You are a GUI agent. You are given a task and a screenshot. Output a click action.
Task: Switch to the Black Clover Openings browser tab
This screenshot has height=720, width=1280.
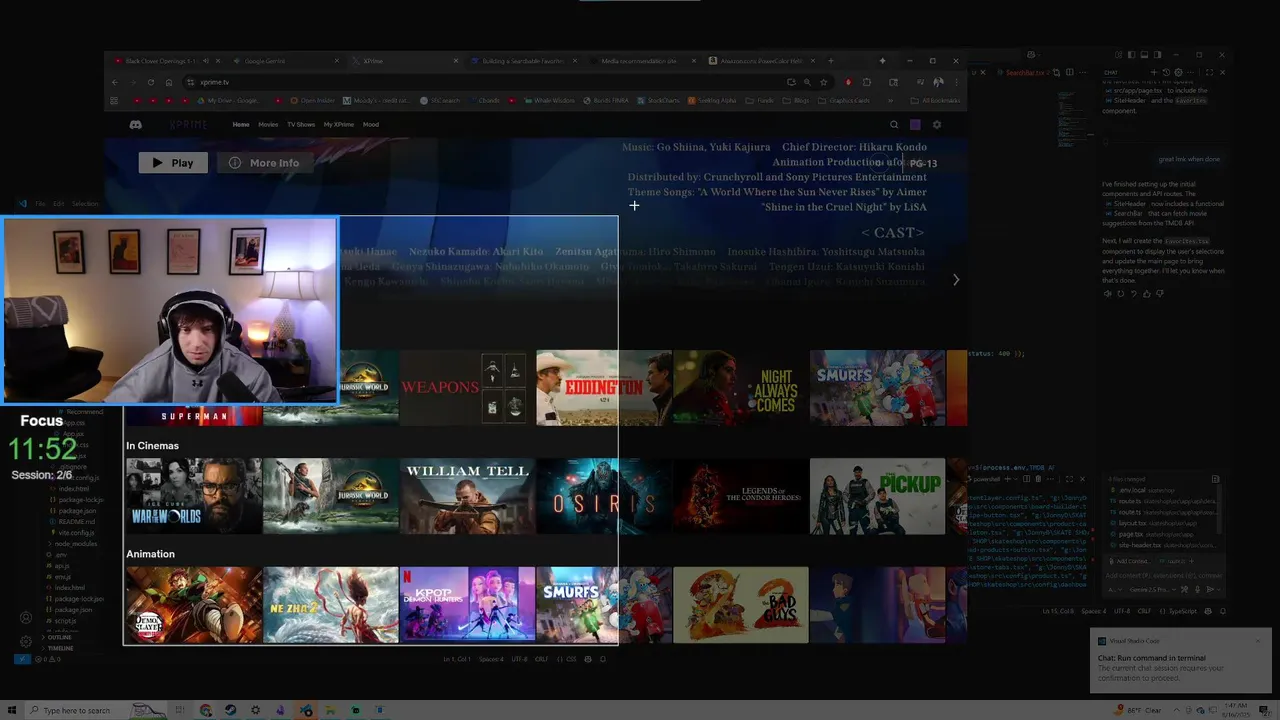pyautogui.click(x=165, y=61)
